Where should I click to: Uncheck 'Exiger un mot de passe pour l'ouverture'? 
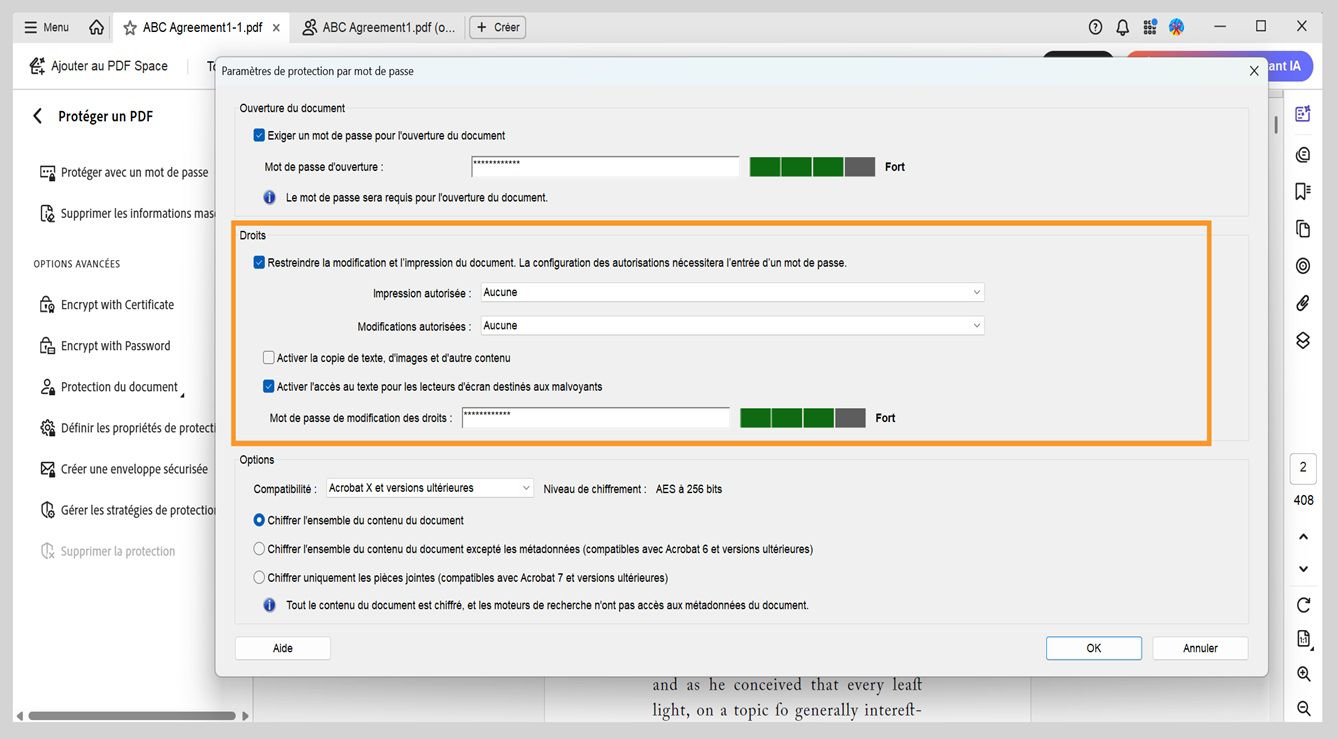[x=259, y=136]
